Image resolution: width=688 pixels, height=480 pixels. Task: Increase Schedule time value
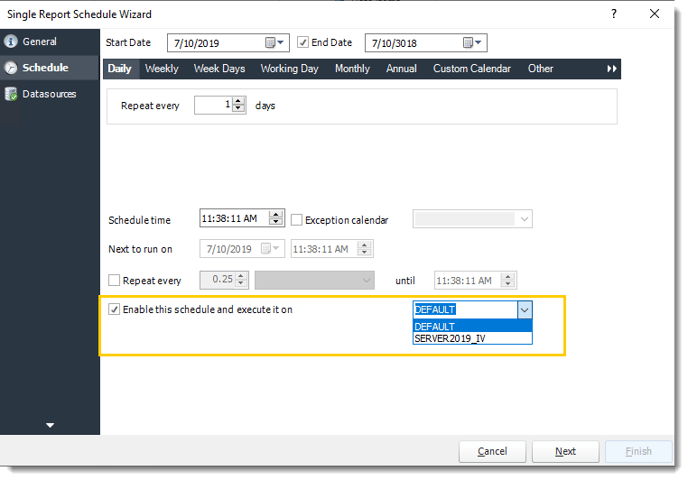pos(276,214)
